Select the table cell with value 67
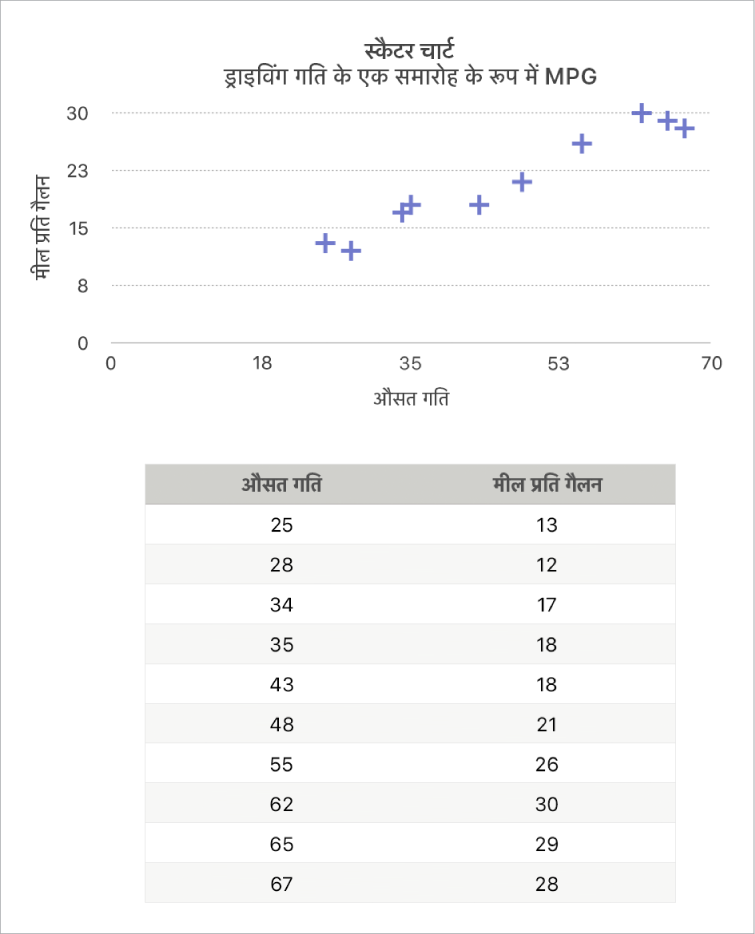 [282, 885]
